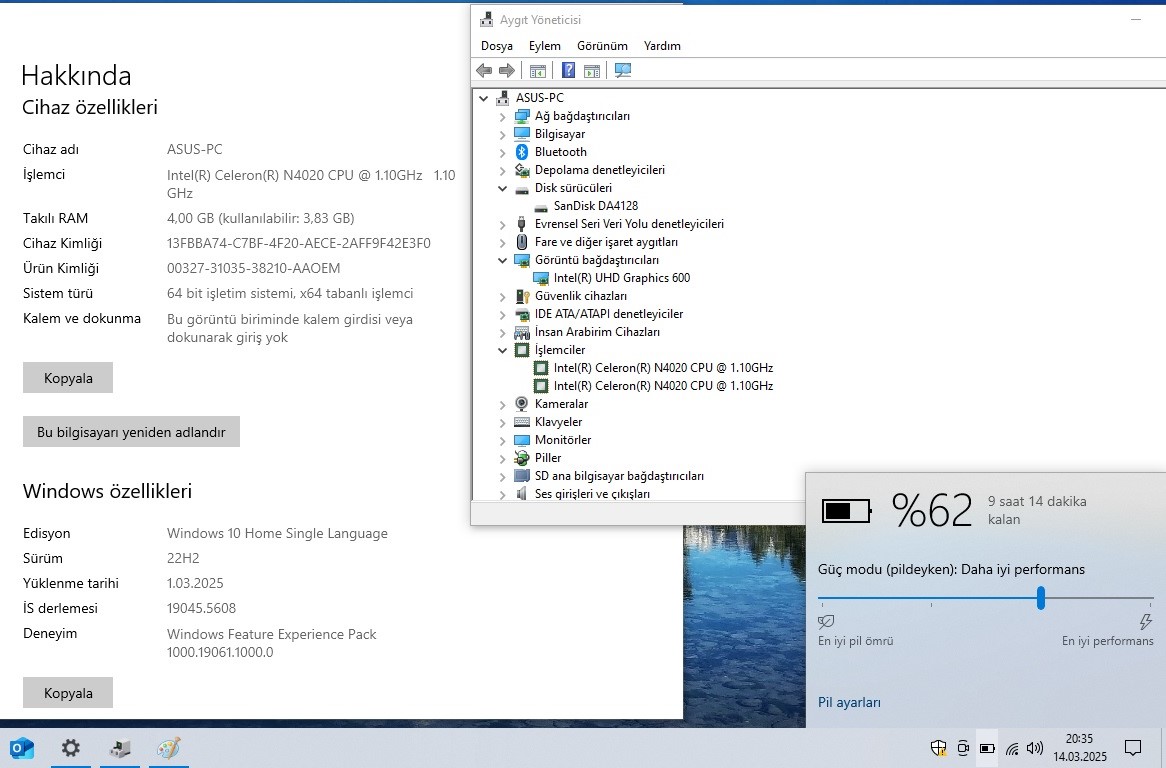Click the Intel UHD Graphics 600 adapter icon
Image resolution: width=1166 pixels, height=768 pixels.
point(541,278)
